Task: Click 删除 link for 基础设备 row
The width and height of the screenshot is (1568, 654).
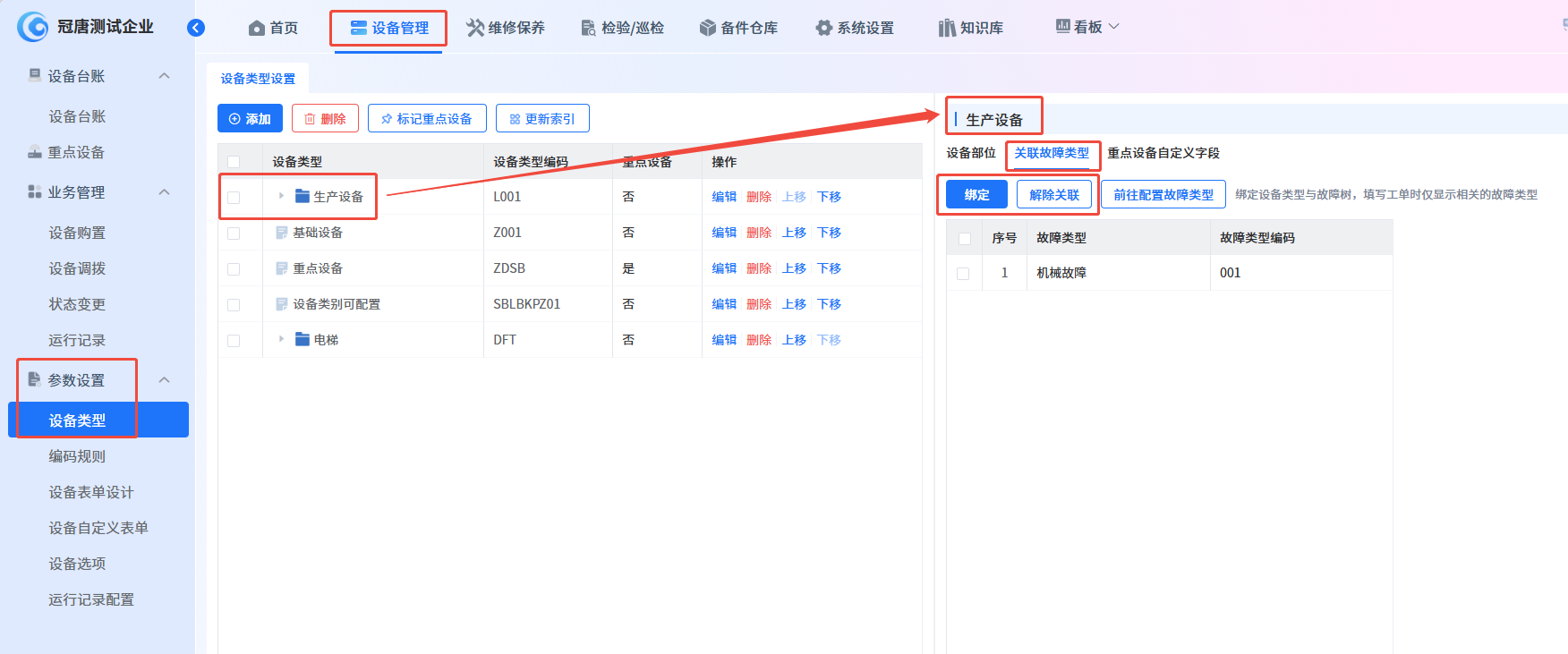Action: (x=759, y=233)
